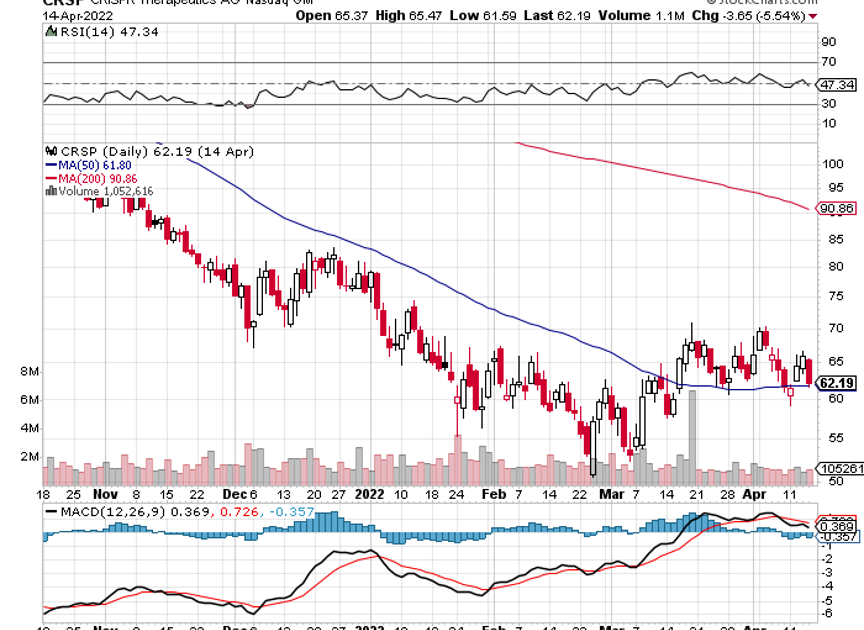This screenshot has height=630, width=864.
Task: Click the RSI 47.34 value tag on right axis
Action: tap(836, 85)
